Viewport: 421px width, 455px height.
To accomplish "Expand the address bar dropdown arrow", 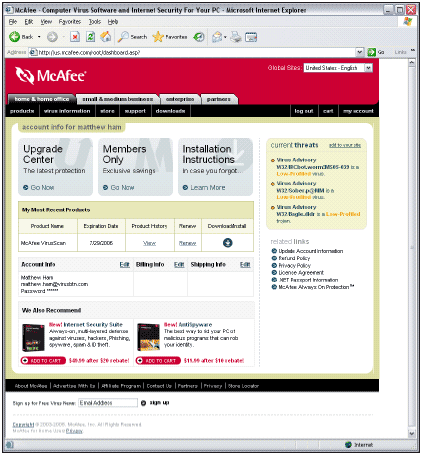I will point(359,52).
